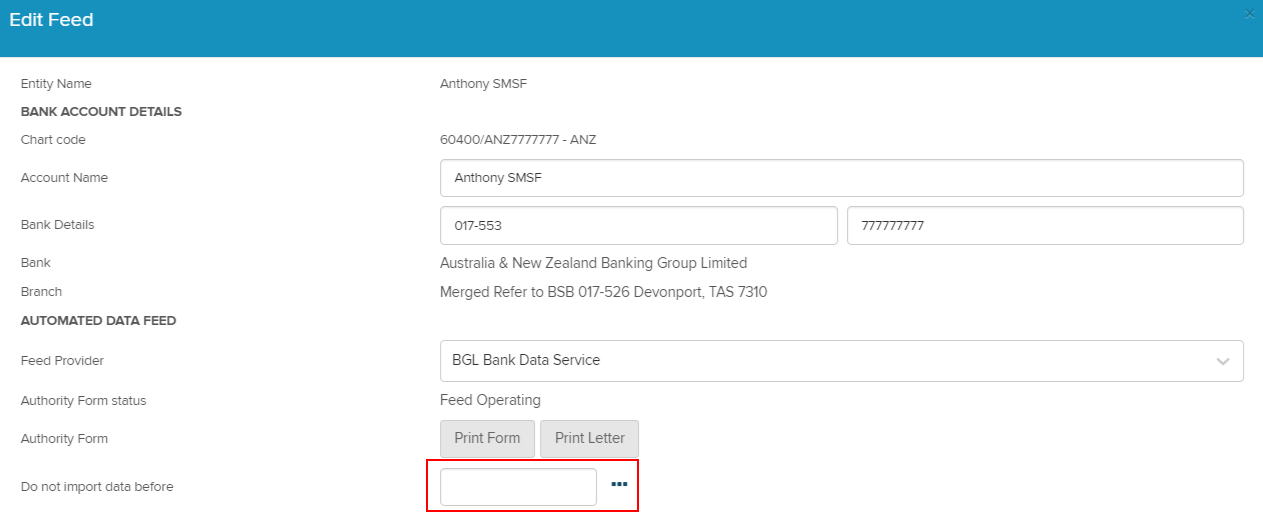Image resolution: width=1263 pixels, height=516 pixels.
Task: Click the Feed Provider chevron arrow
Action: (1222, 361)
